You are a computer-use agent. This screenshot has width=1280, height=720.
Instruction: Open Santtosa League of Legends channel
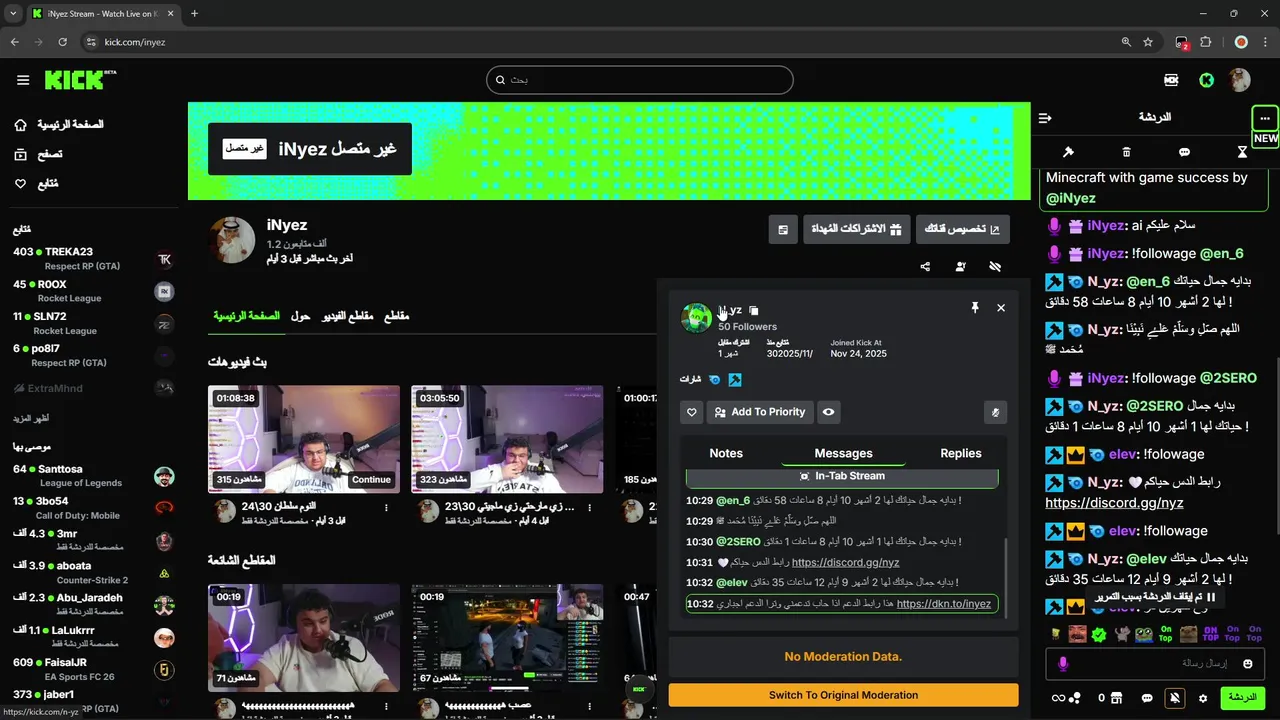[x=93, y=476]
